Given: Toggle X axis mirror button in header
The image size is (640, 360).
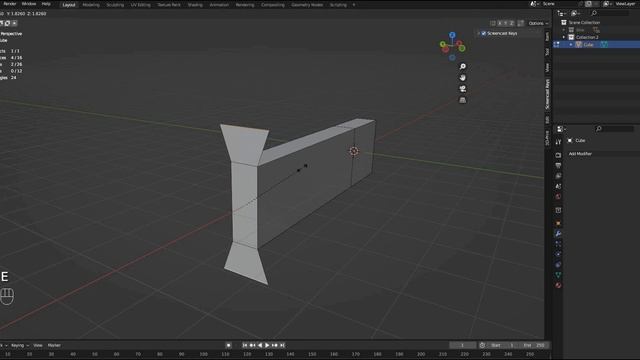Looking at the screenshot, I should pos(500,23).
